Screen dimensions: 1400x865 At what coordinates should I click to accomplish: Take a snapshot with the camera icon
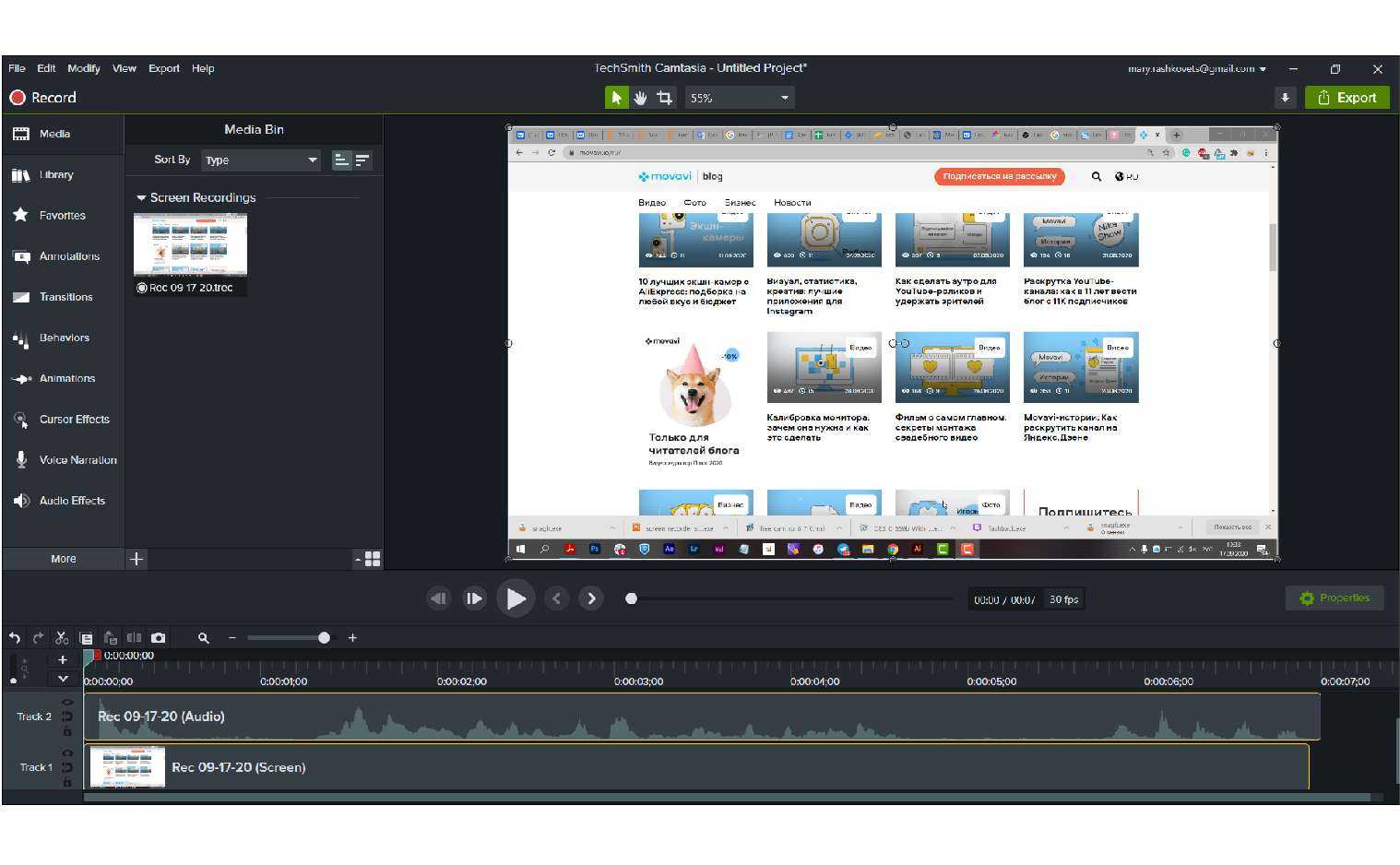(x=159, y=637)
